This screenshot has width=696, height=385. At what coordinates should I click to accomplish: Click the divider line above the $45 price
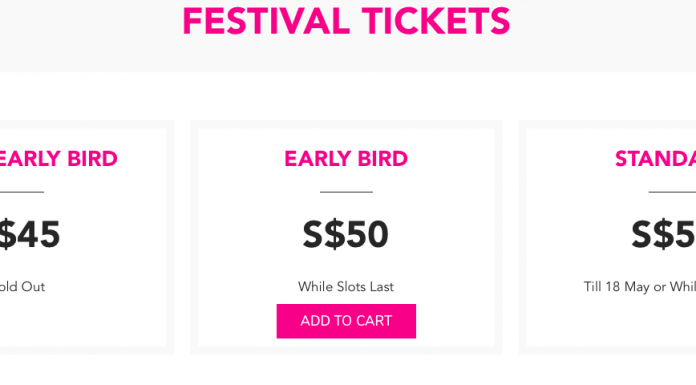click(22, 192)
